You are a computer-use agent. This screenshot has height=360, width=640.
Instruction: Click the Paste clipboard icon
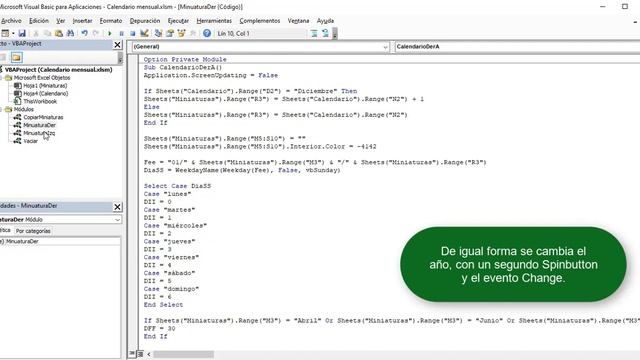click(59, 33)
